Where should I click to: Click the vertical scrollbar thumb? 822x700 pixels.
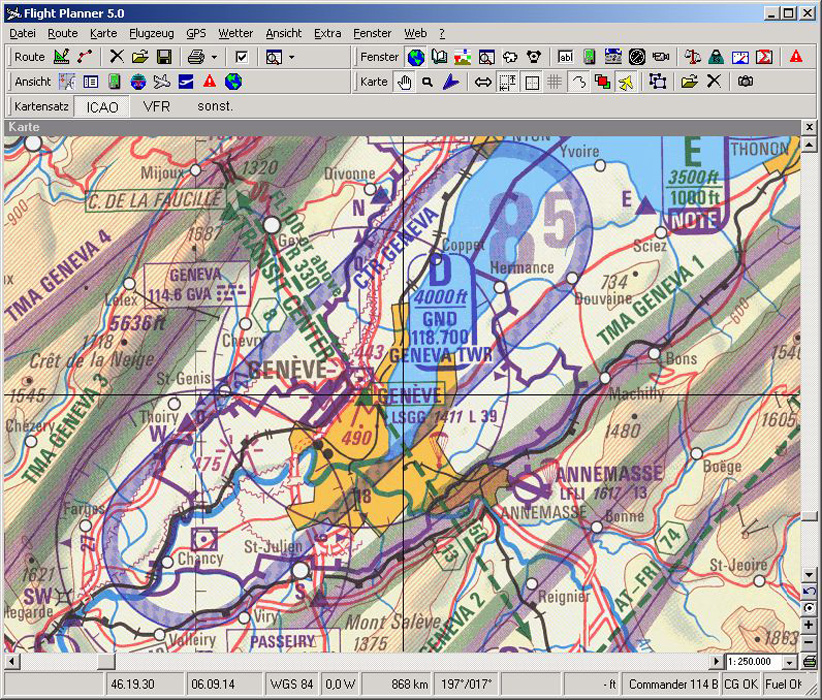(808, 516)
